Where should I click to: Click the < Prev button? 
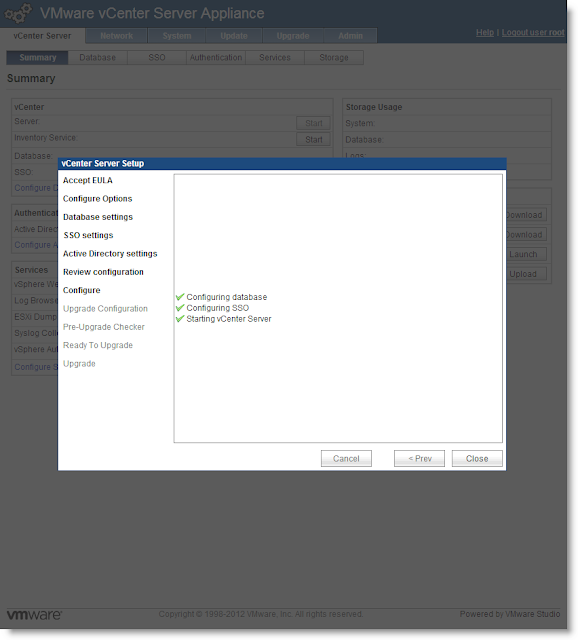[x=419, y=458]
